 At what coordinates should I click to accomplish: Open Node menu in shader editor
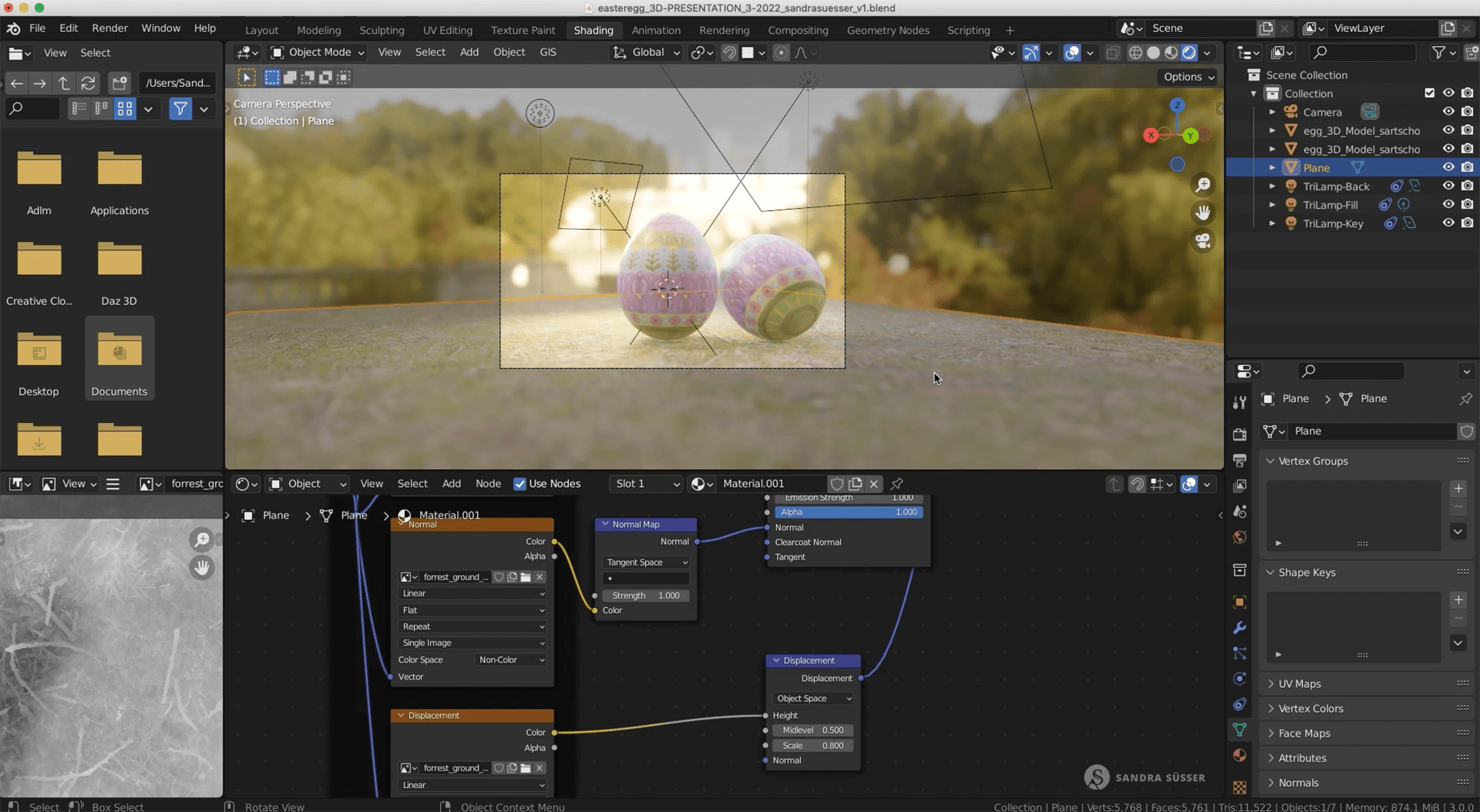point(488,484)
